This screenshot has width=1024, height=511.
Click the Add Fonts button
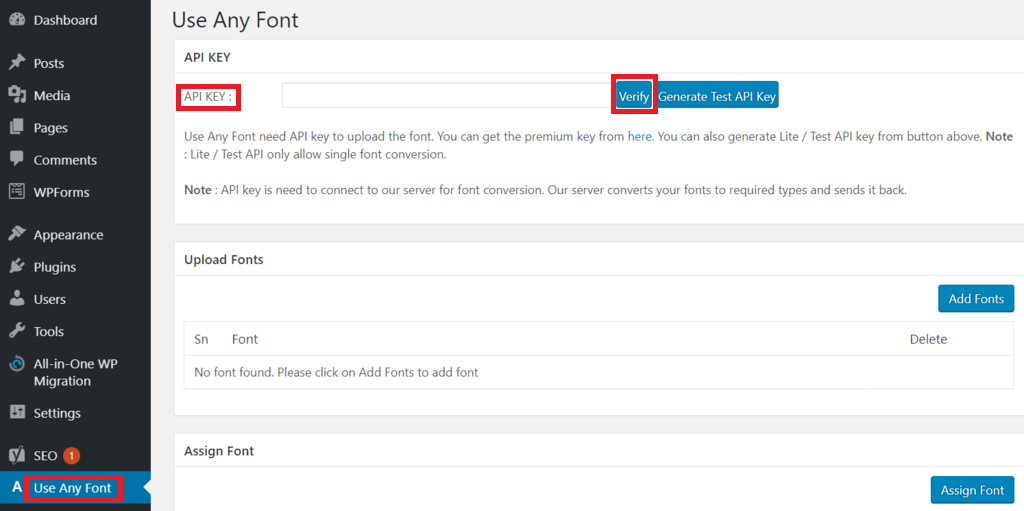(976, 299)
